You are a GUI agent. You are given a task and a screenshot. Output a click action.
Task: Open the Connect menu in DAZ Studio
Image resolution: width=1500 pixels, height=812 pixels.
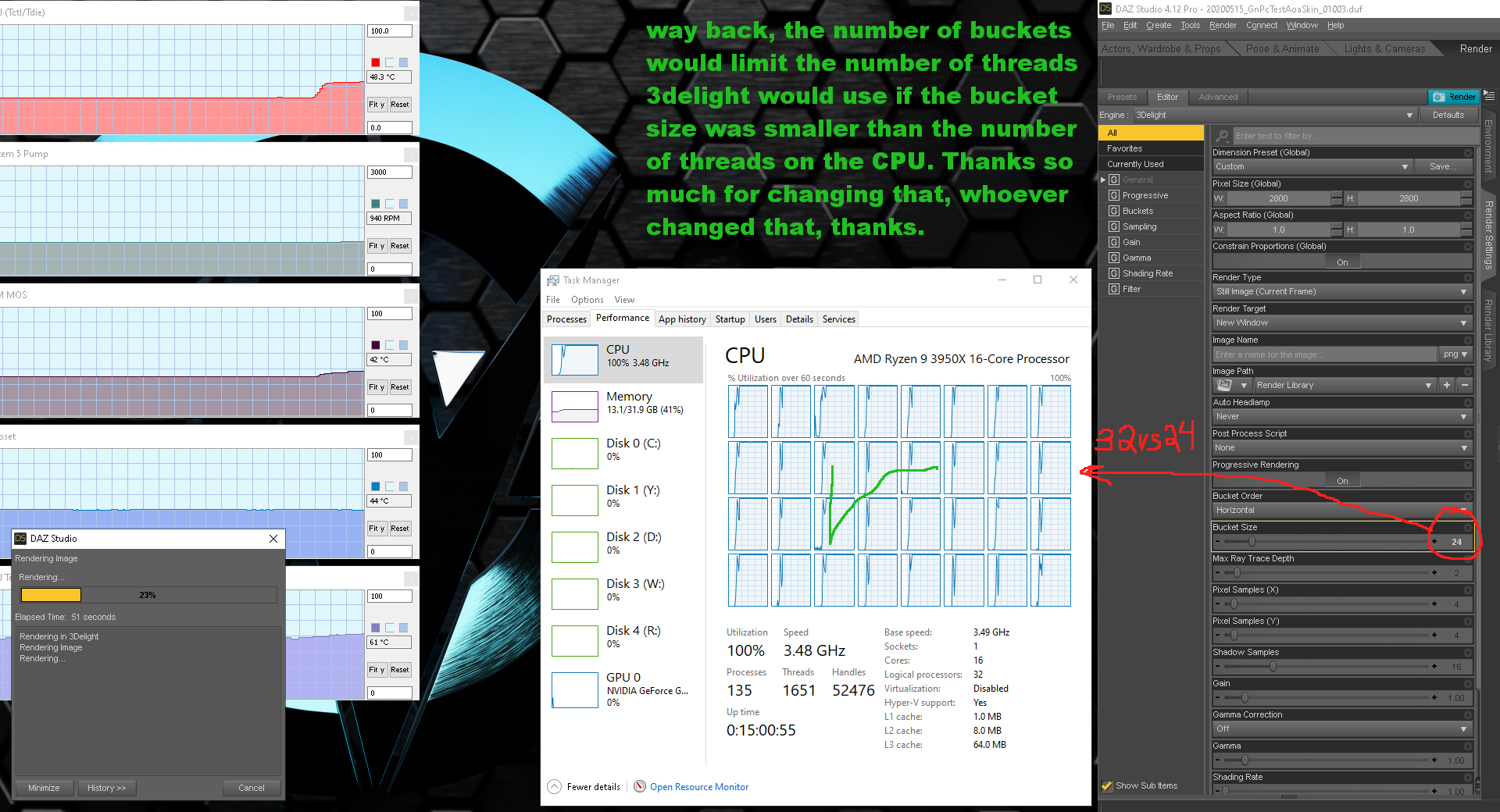[x=1262, y=25]
